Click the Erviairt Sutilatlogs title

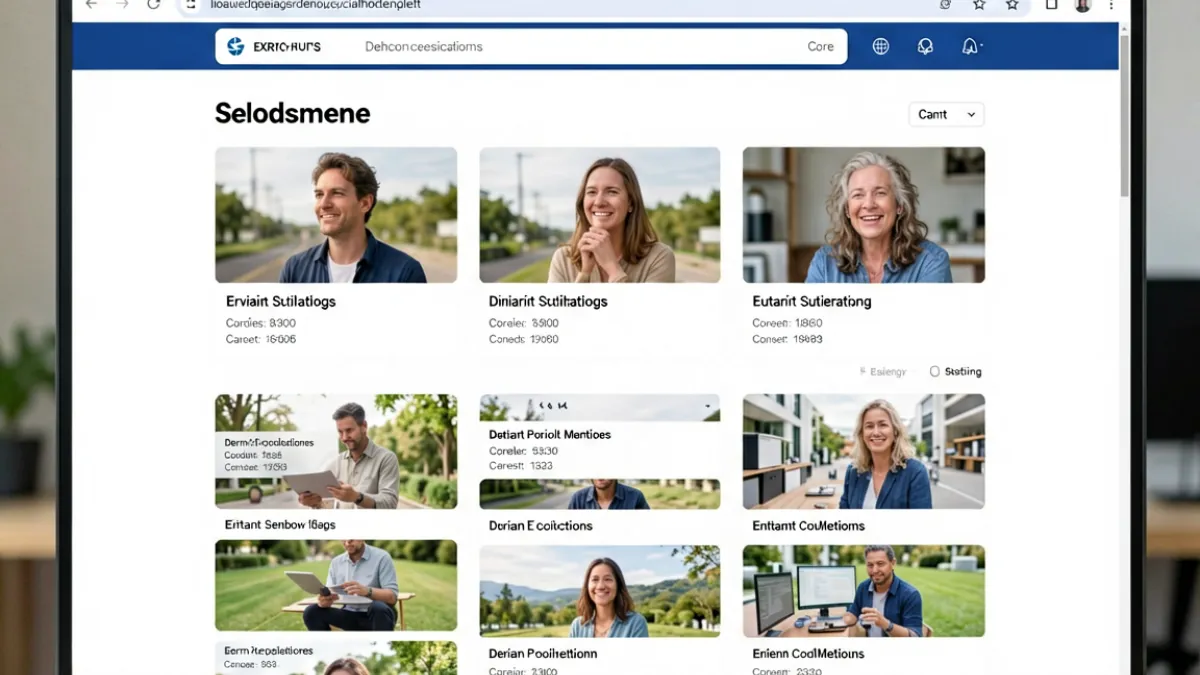click(281, 301)
